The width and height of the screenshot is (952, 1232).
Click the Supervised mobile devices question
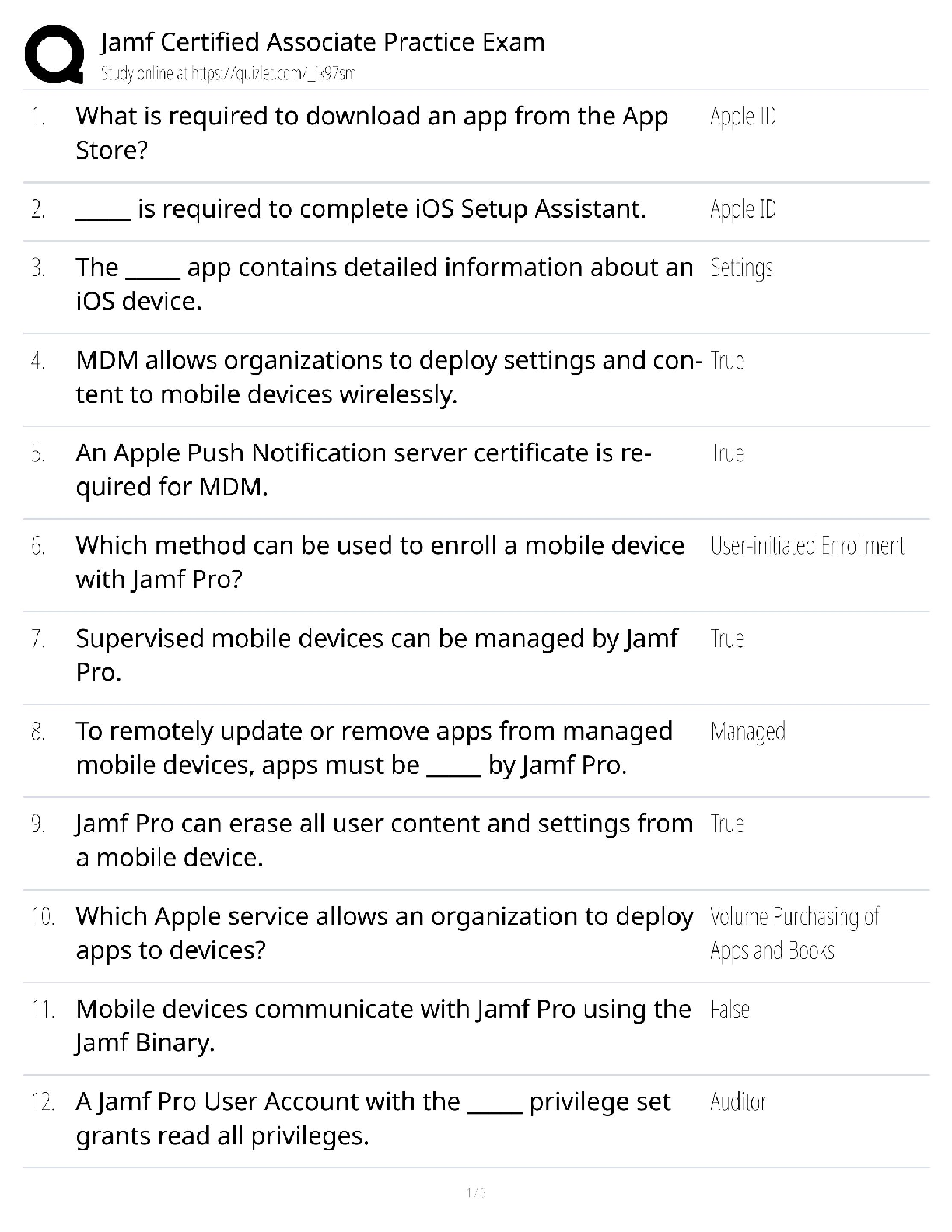(x=376, y=655)
